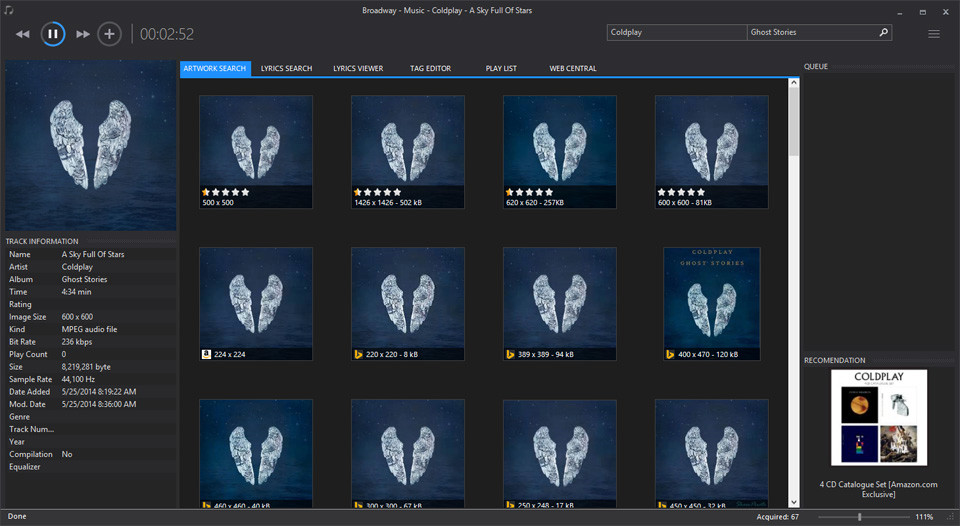Select the 220 x 220 - 8 kB artwork
960x526 pixels.
pos(408,304)
